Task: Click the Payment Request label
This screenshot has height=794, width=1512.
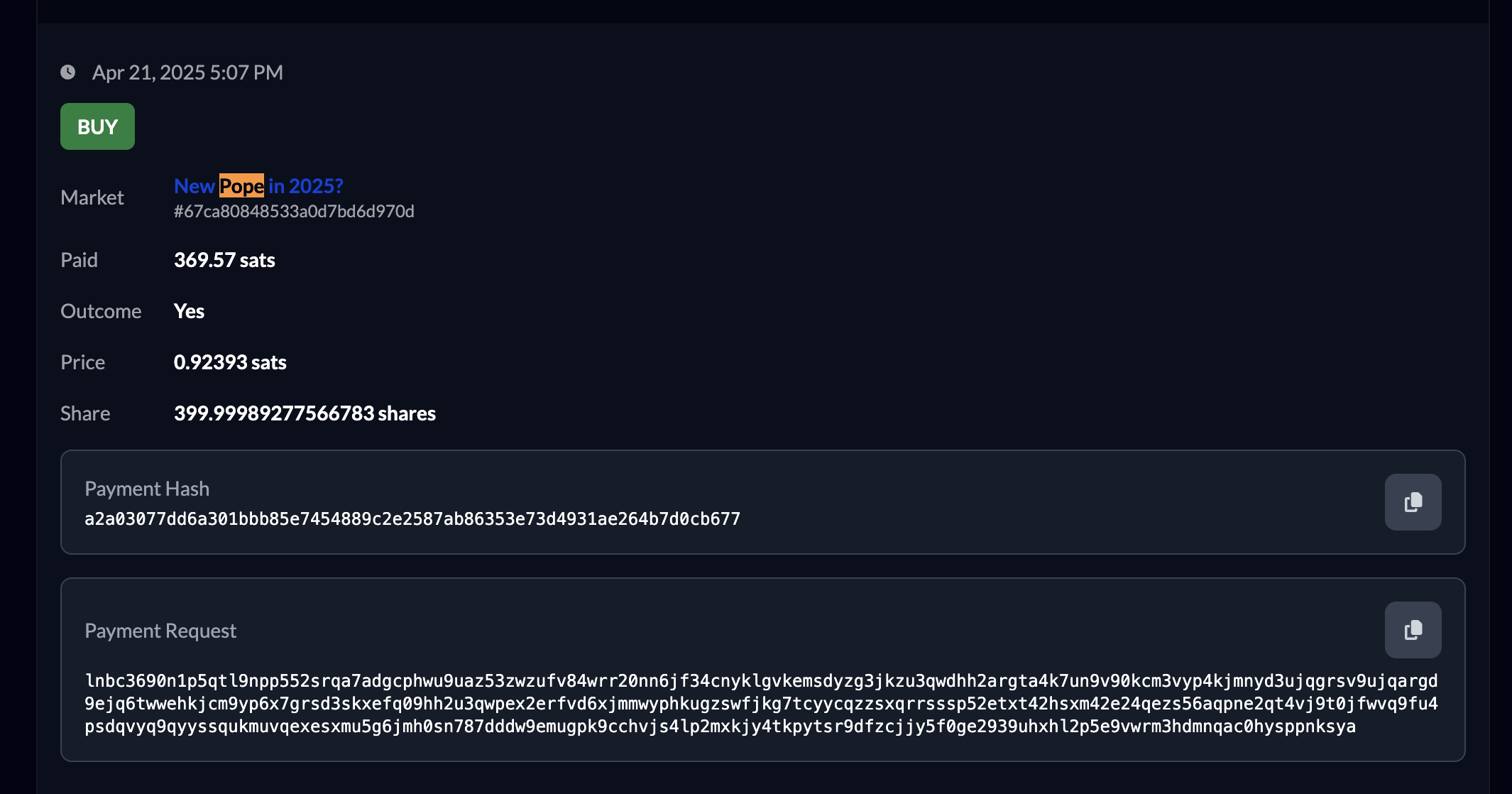Action: pyautogui.click(x=160, y=631)
